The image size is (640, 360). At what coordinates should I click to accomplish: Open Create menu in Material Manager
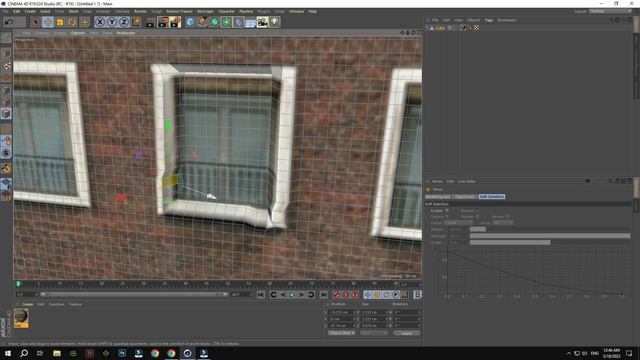[27, 304]
